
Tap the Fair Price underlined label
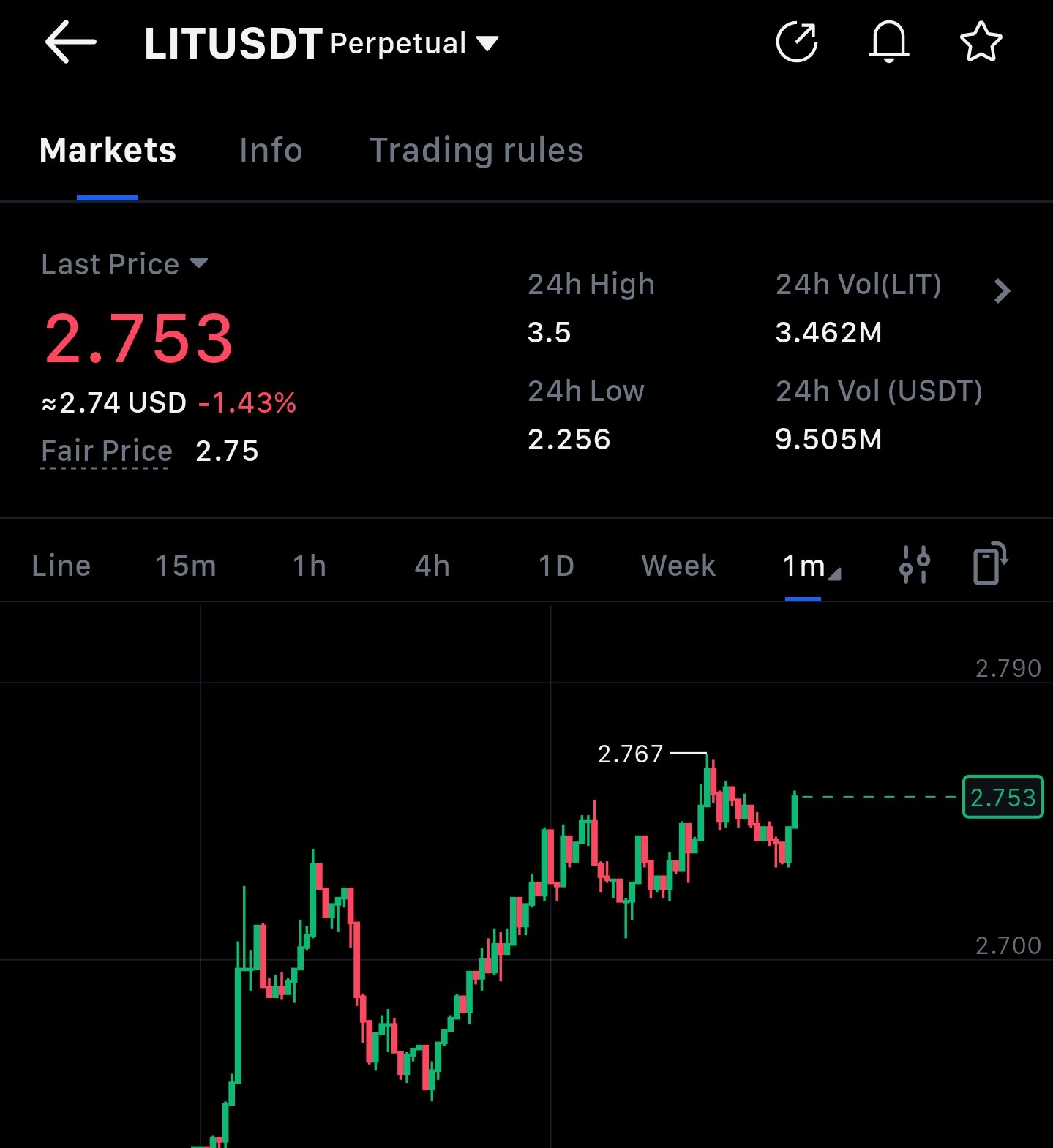[x=107, y=451]
